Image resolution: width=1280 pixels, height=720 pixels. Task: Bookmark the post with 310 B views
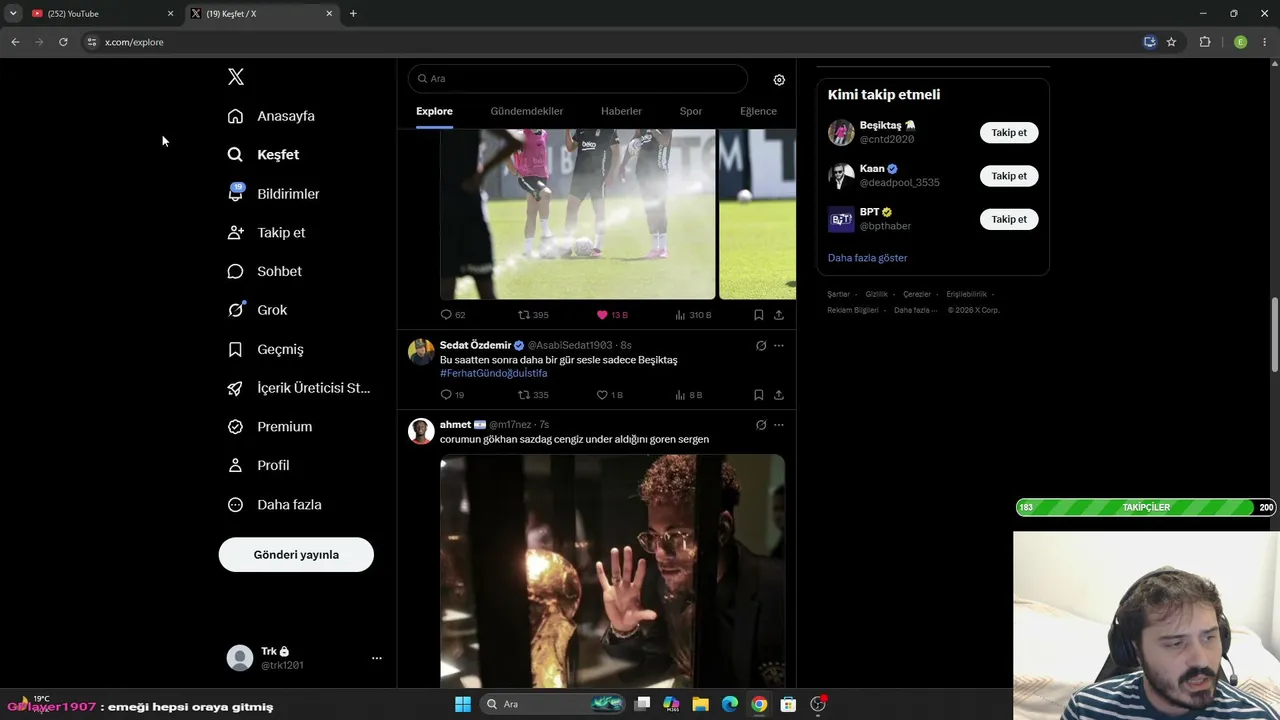tap(759, 315)
